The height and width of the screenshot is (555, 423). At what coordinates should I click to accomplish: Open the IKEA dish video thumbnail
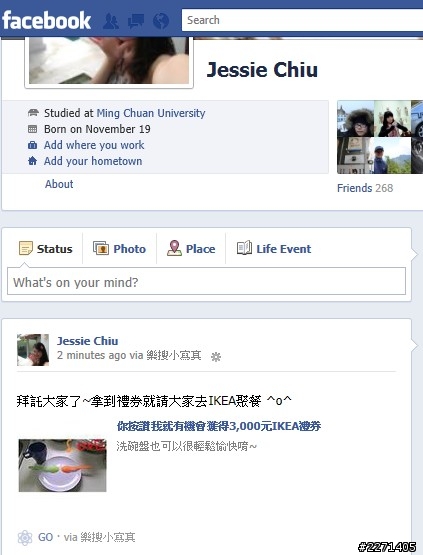coord(62,465)
